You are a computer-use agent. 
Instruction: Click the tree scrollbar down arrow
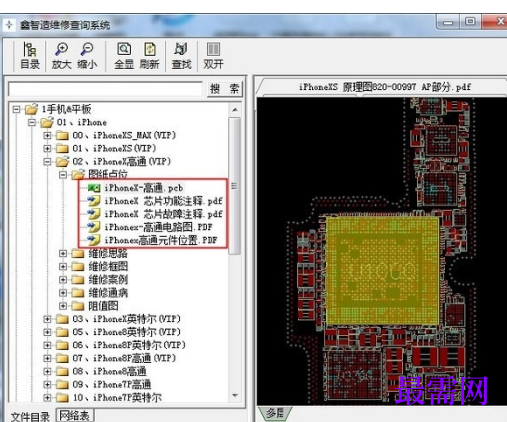235,395
